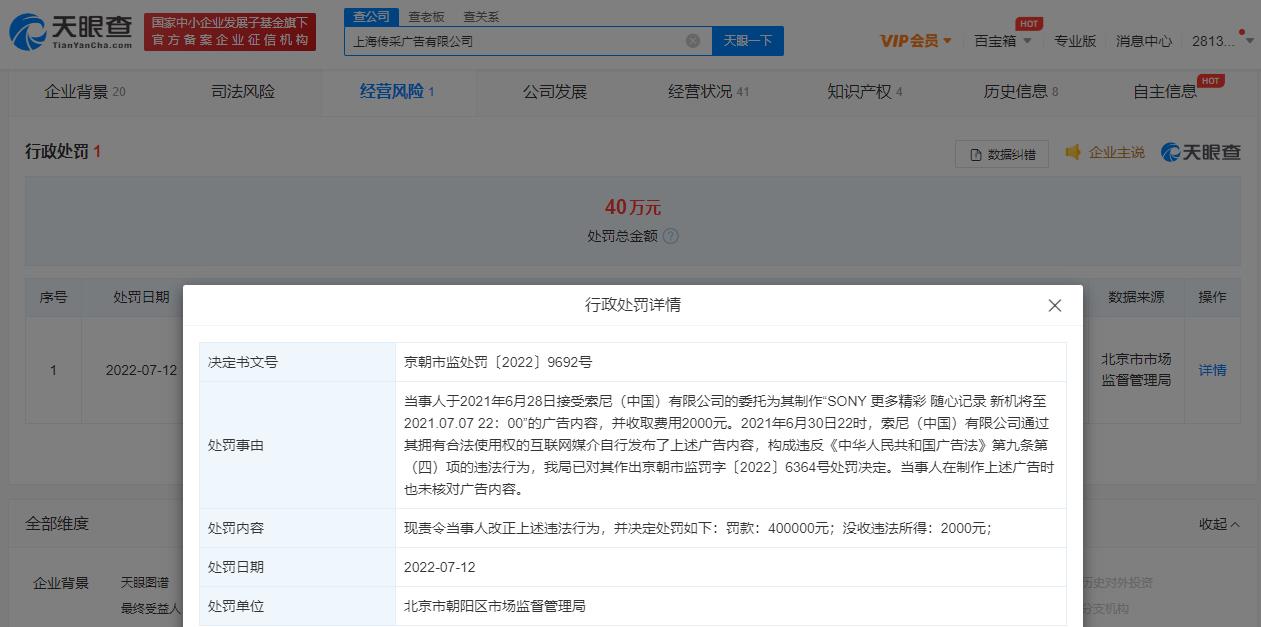Switch to 经营风险 tab

click(397, 92)
